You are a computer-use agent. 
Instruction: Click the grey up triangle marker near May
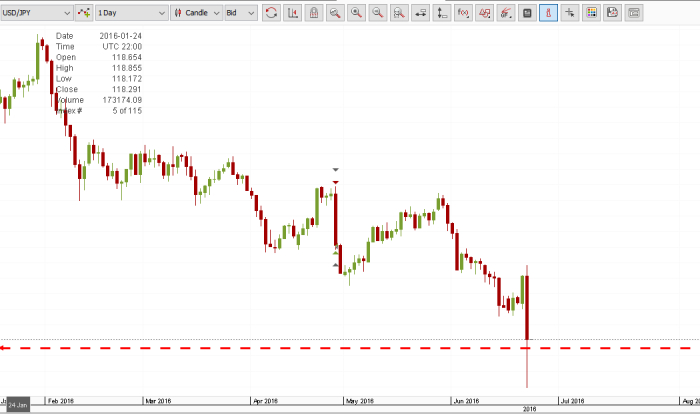[336, 265]
